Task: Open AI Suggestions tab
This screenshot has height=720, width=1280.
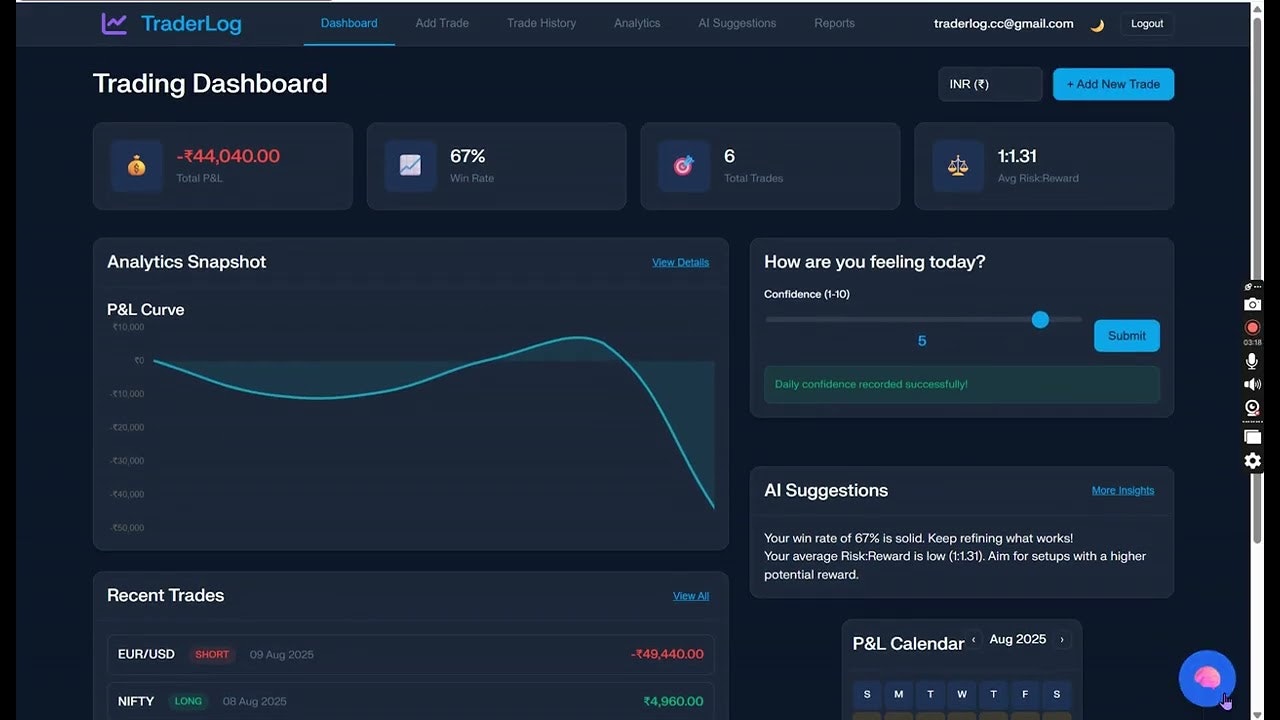Action: click(737, 23)
